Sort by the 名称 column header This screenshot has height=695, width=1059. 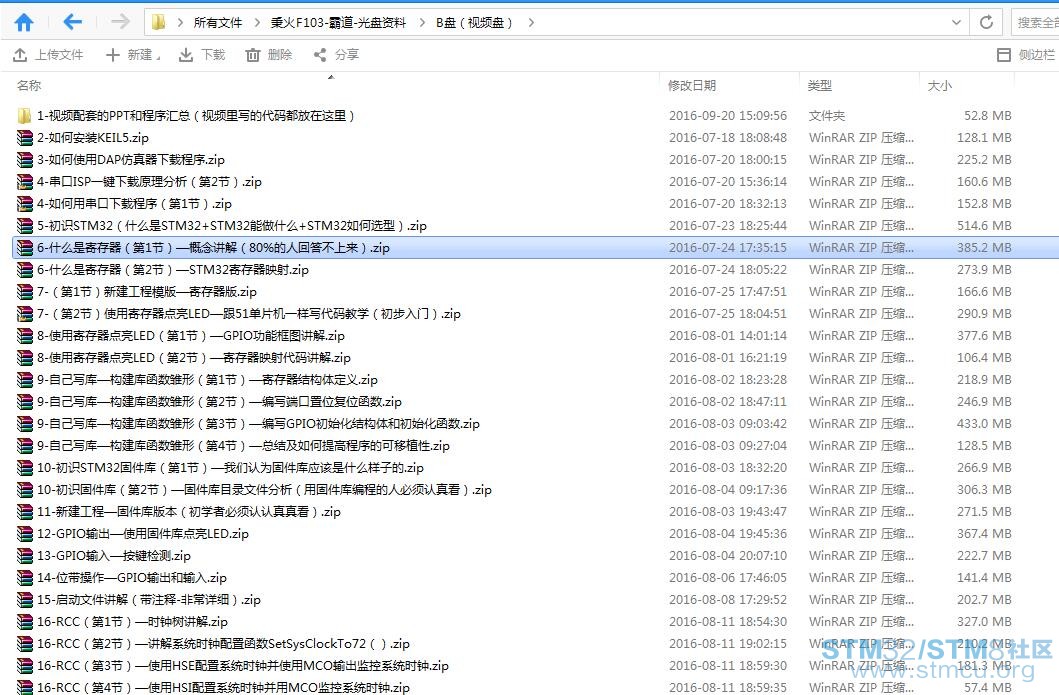[x=29, y=85]
